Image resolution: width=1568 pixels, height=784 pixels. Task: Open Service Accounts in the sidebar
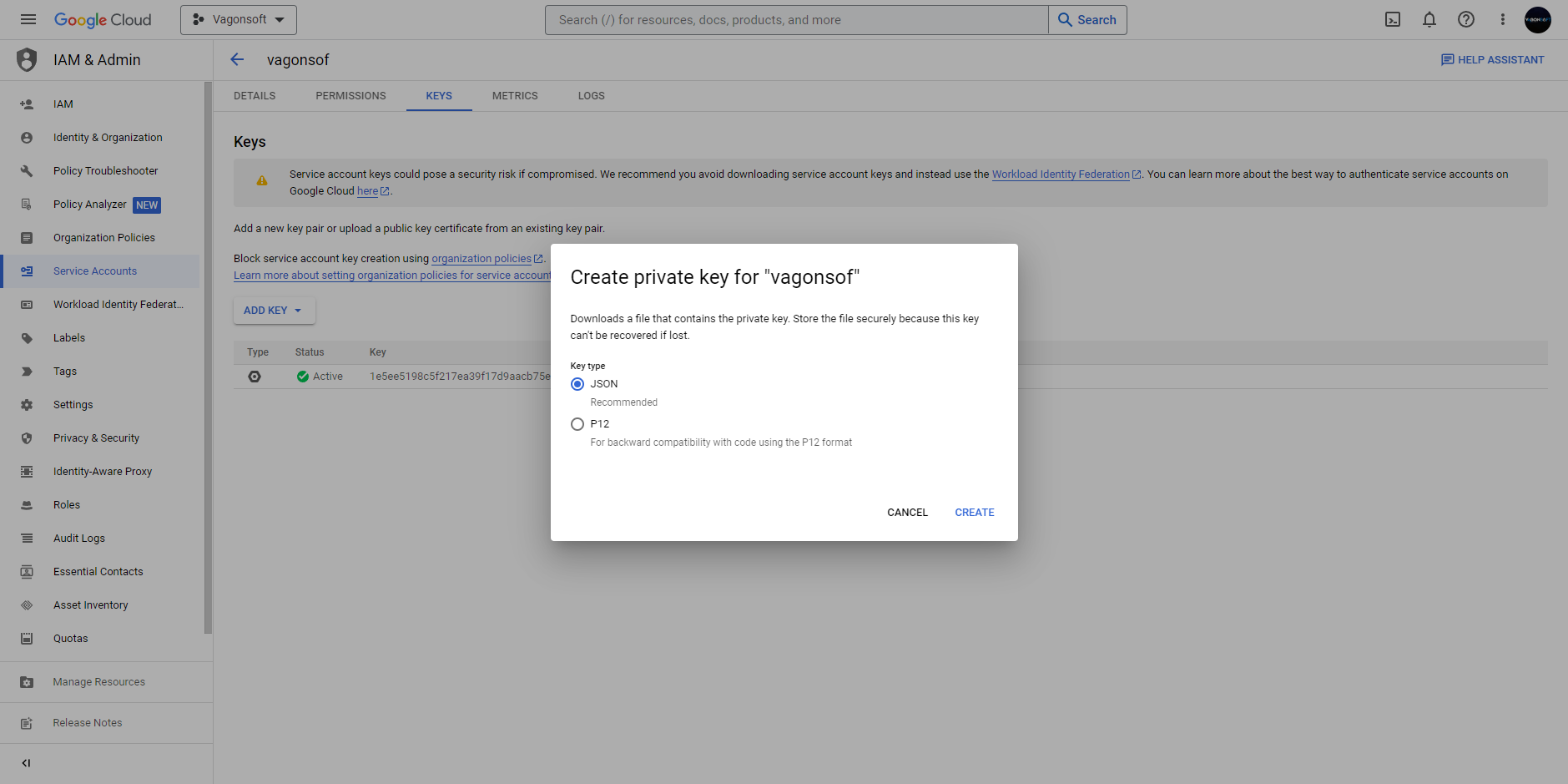tap(100, 271)
